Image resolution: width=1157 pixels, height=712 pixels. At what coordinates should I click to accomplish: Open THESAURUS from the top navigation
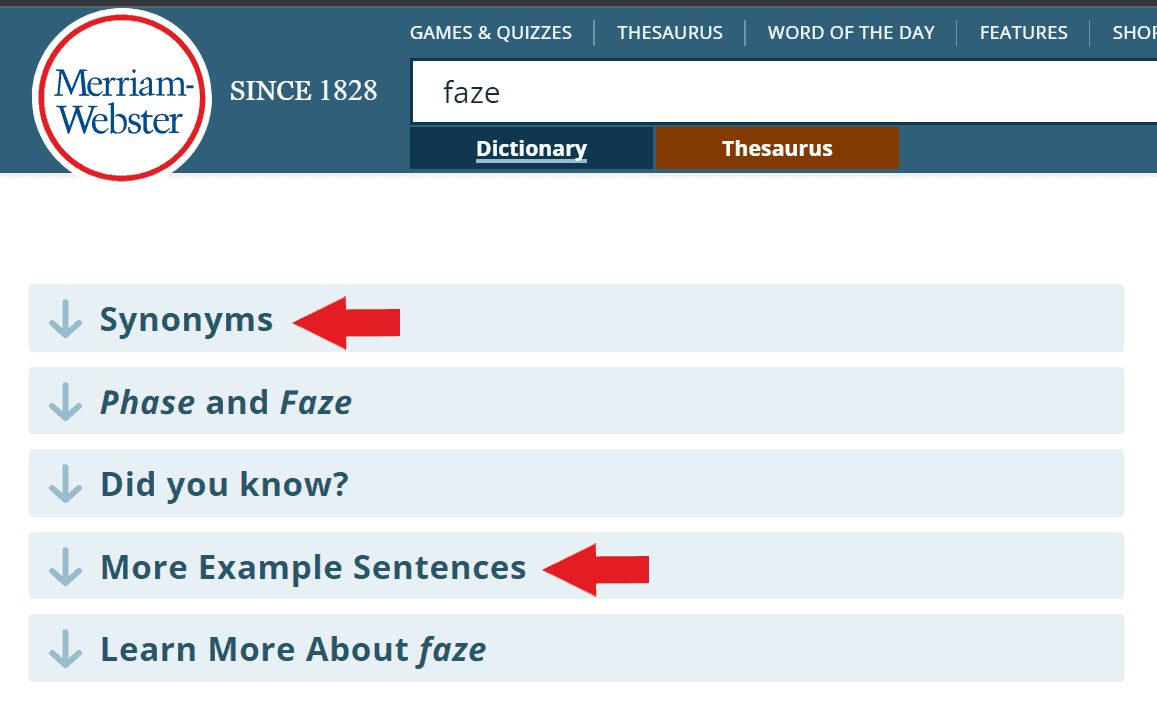[x=670, y=32]
